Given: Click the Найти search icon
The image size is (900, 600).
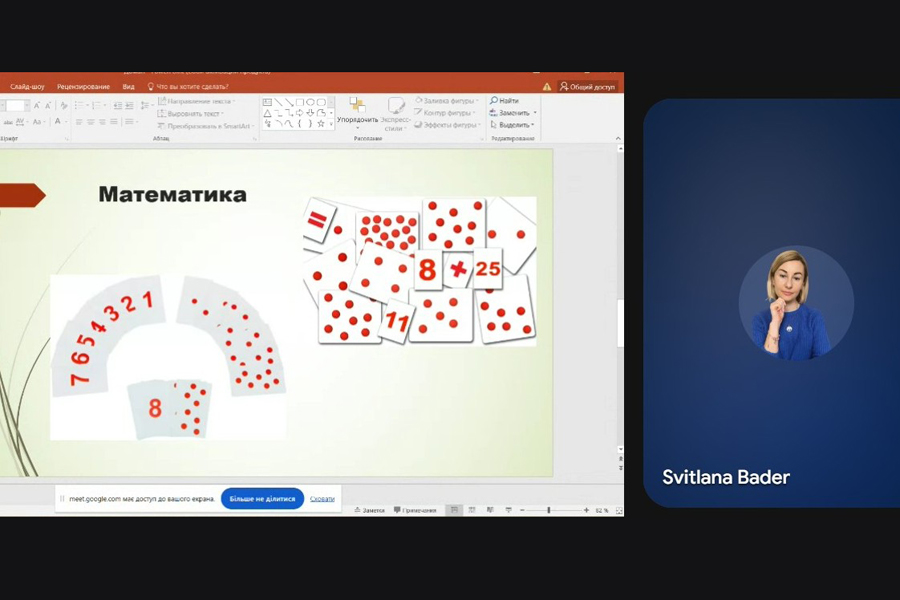Looking at the screenshot, I should pyautogui.click(x=494, y=100).
